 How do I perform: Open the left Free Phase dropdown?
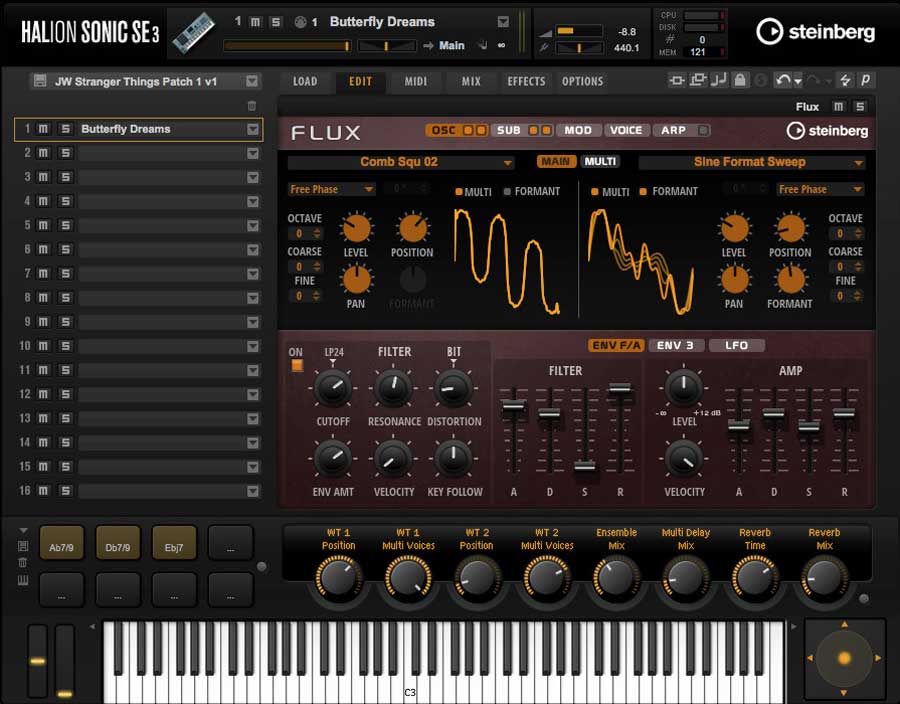pyautogui.click(x=368, y=189)
